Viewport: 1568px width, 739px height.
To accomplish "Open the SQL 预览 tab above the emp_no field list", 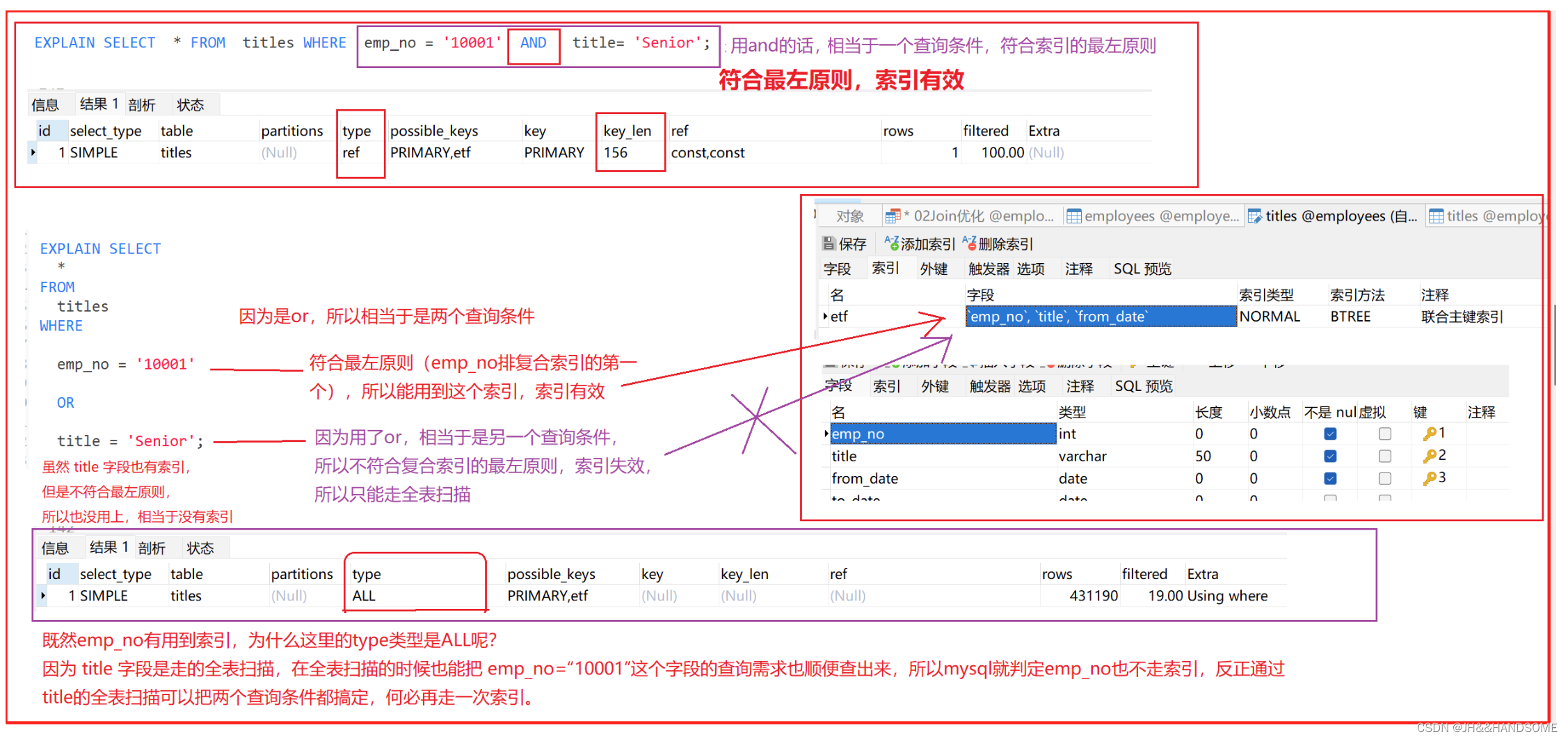I will (x=1144, y=386).
